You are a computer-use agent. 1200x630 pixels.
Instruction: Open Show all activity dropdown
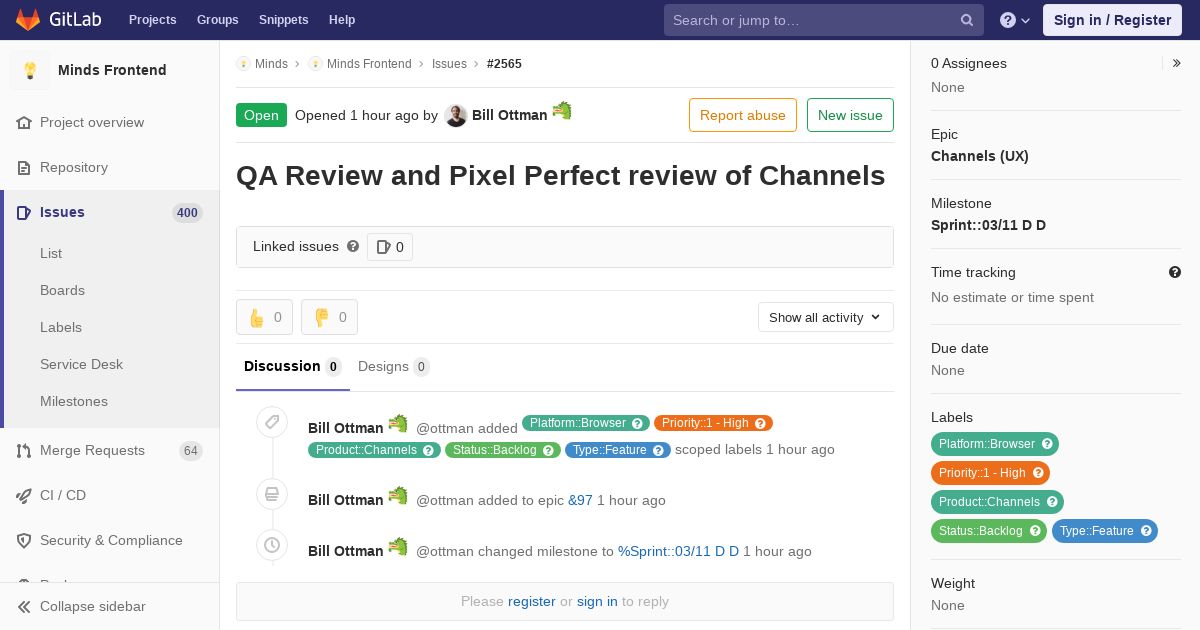pyautogui.click(x=826, y=317)
